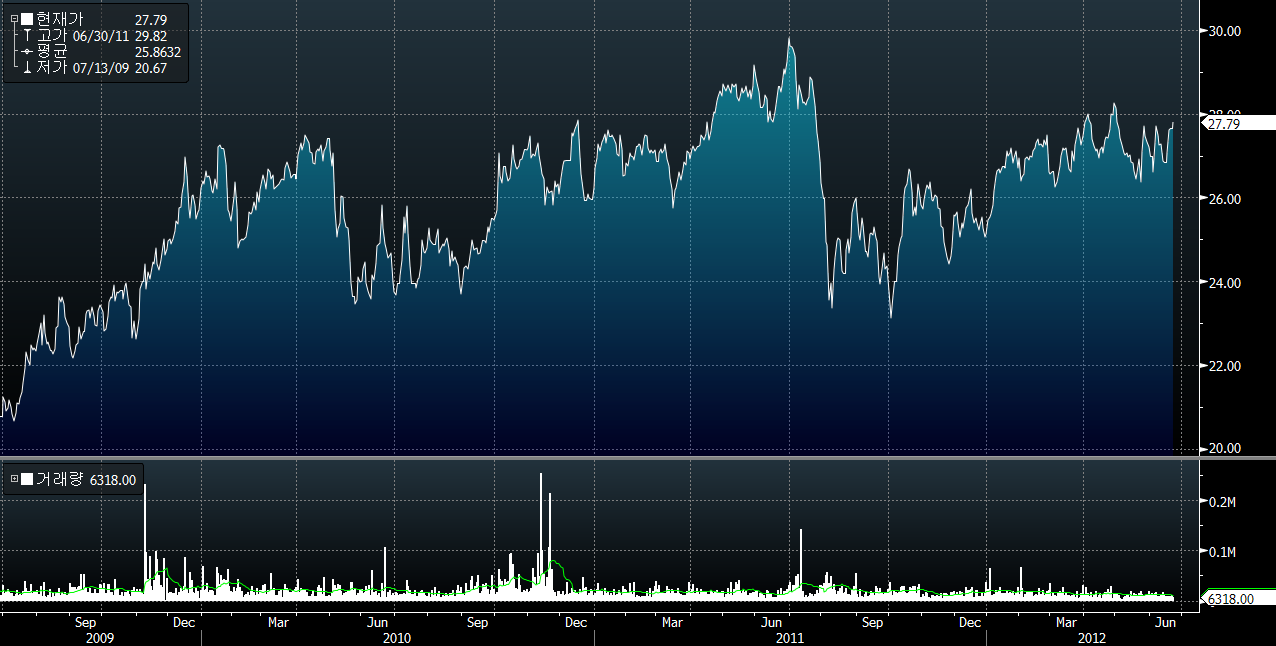Click the 24.00 price axis label
Viewport: 1276px width, 646px height.
pyautogui.click(x=1225, y=283)
